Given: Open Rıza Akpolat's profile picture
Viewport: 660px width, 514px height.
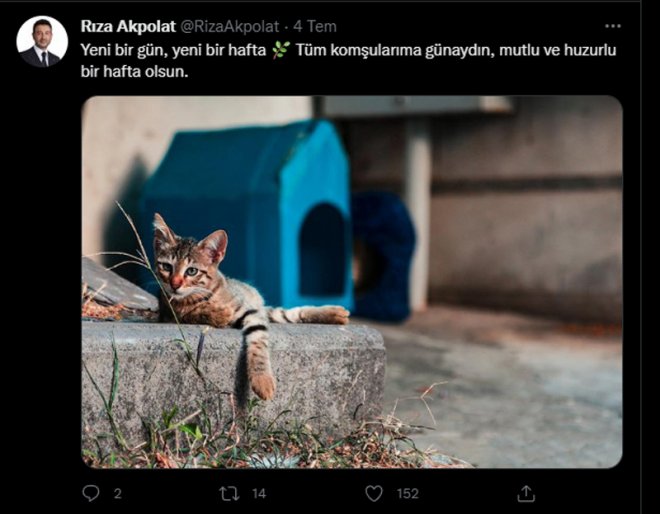Looking at the screenshot, I should (x=42, y=42).
